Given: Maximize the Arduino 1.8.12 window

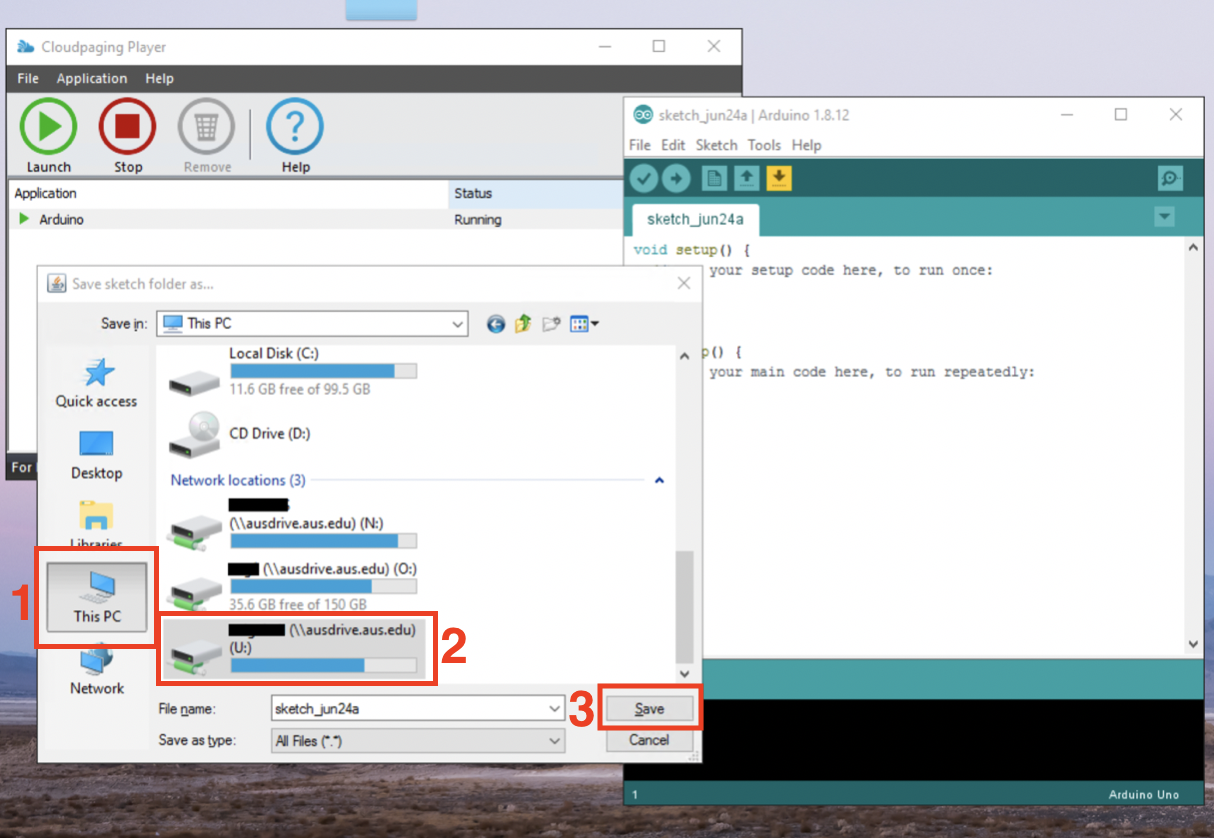Looking at the screenshot, I should (1121, 115).
